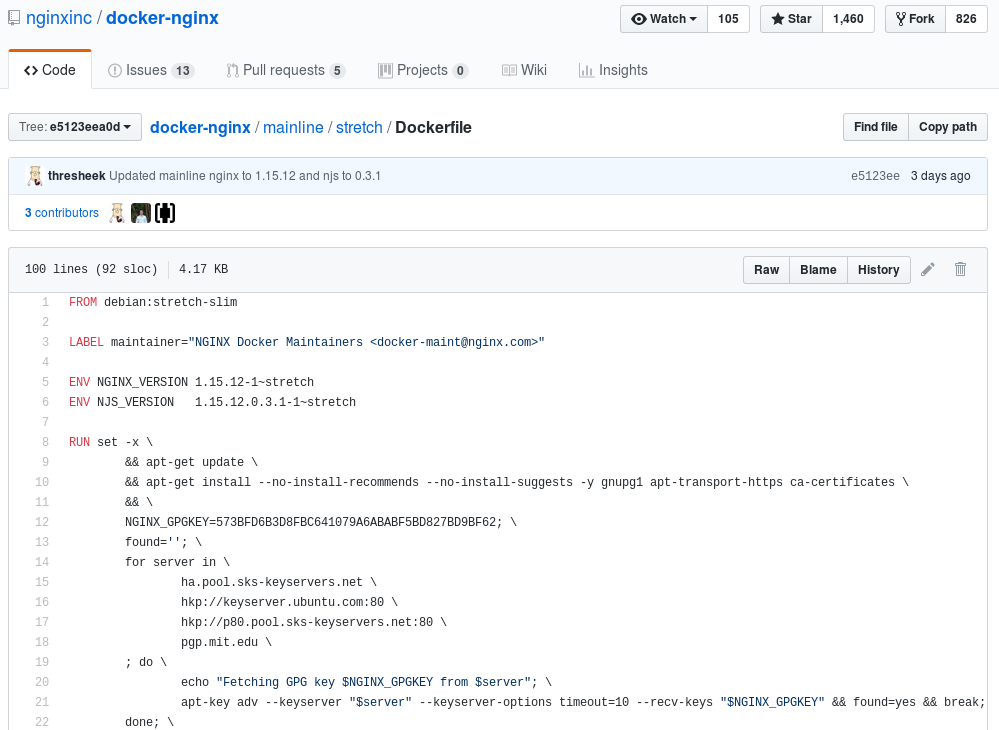Click the first contributor avatar
The height and width of the screenshot is (730, 999).
(117, 213)
